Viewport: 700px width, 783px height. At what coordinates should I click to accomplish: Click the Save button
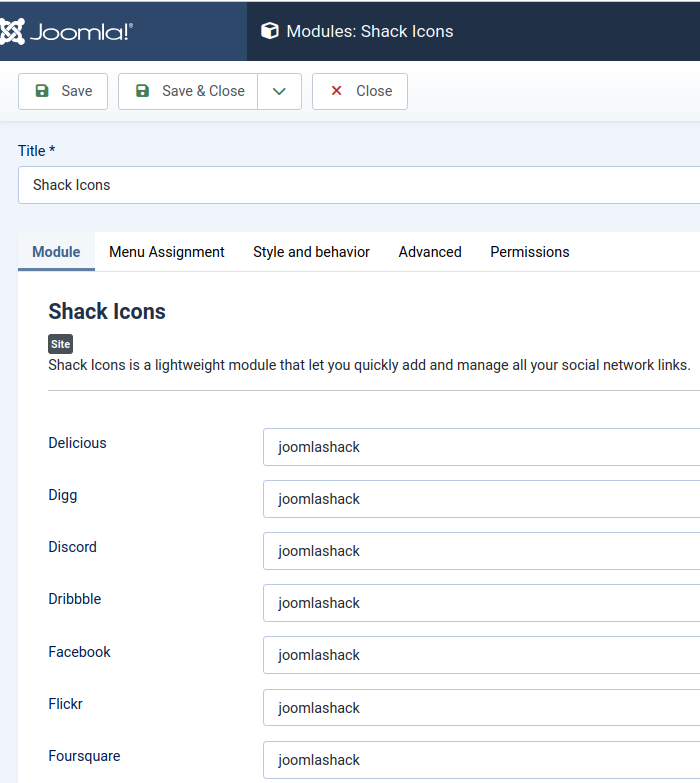point(63,91)
